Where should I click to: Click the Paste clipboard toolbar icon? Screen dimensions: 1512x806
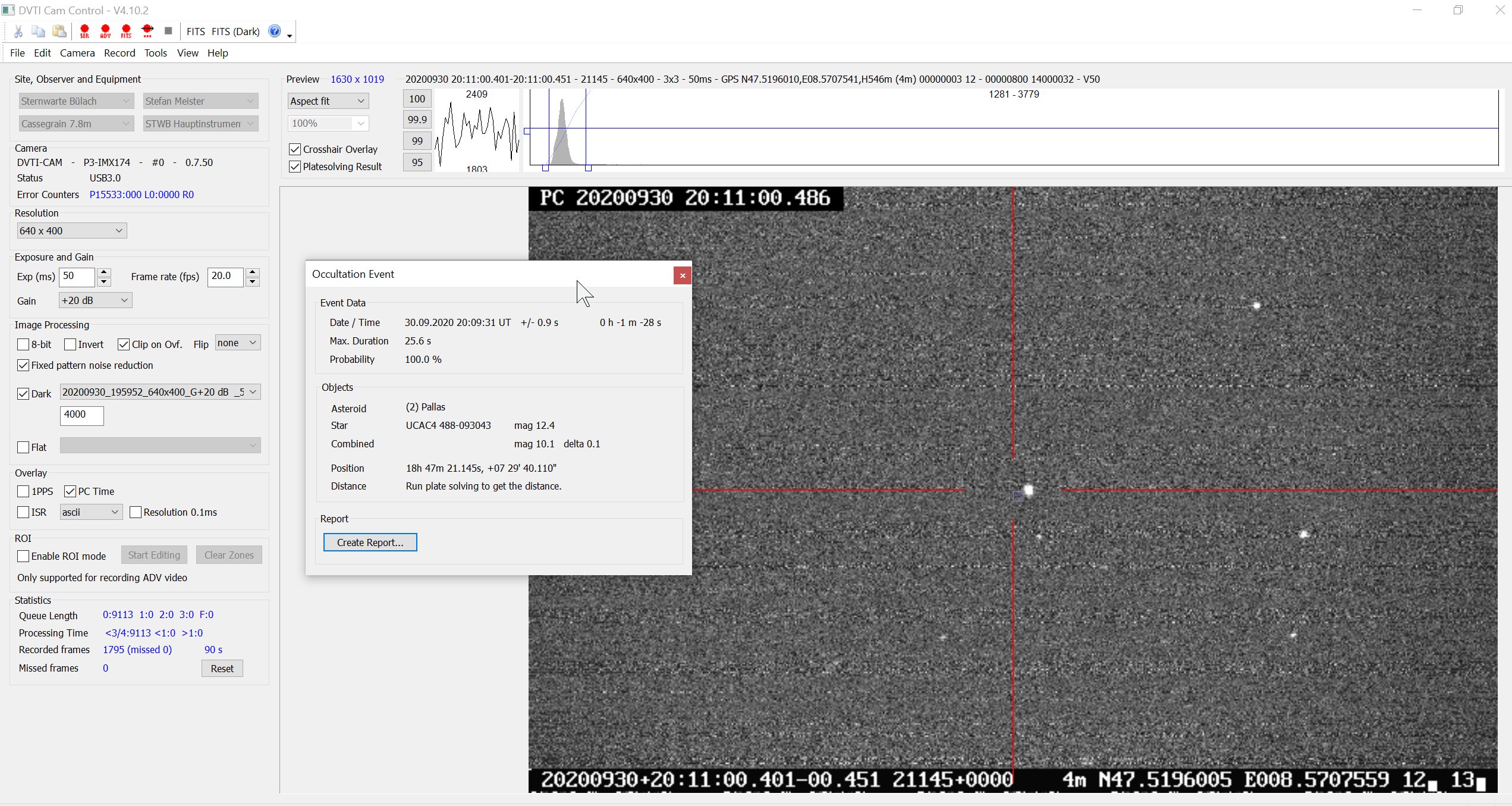59,32
